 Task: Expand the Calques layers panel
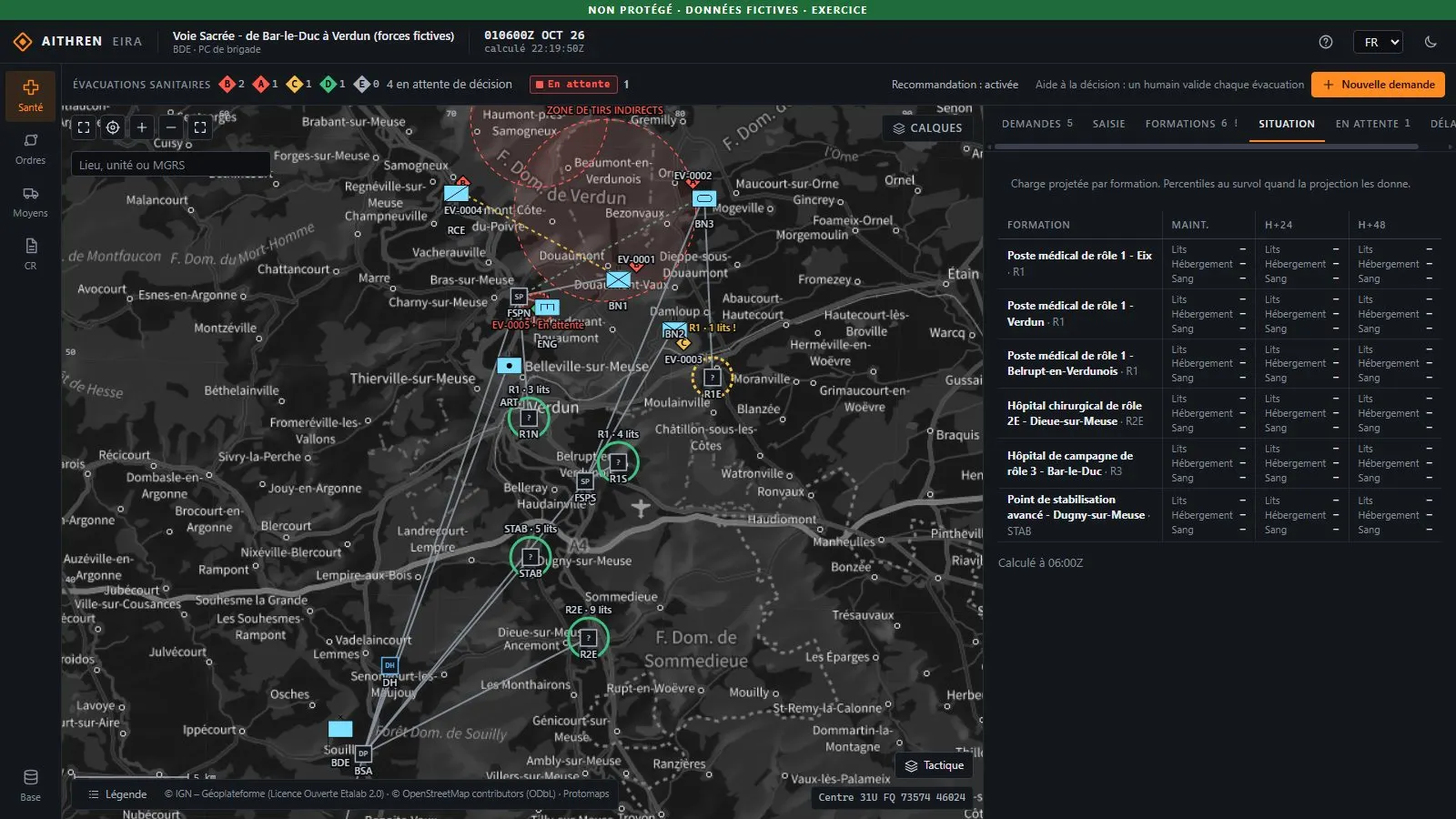tap(927, 128)
